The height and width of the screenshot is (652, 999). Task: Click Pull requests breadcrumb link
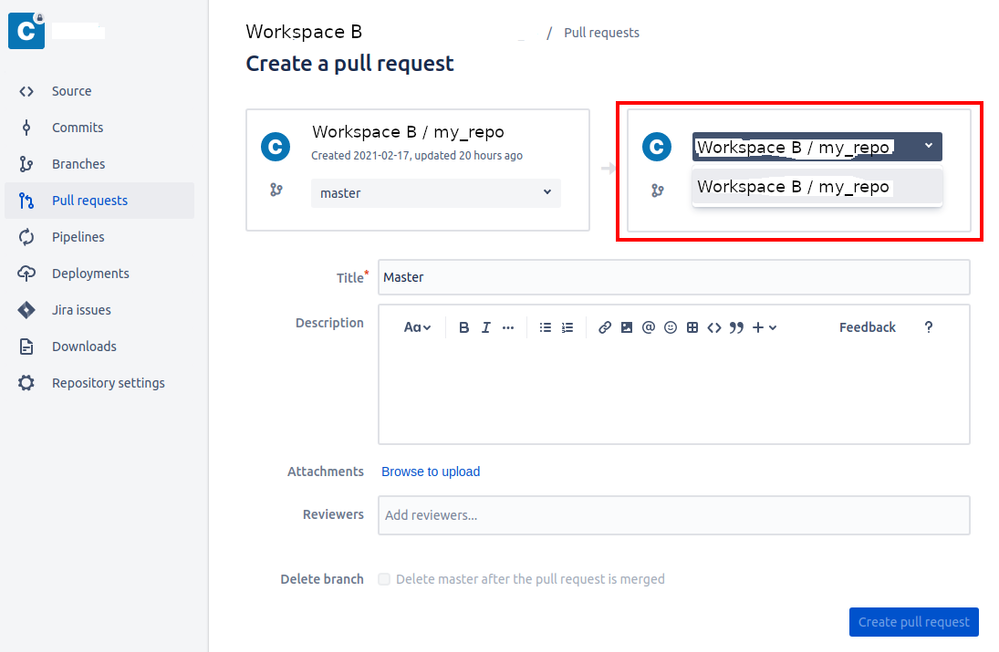601,33
